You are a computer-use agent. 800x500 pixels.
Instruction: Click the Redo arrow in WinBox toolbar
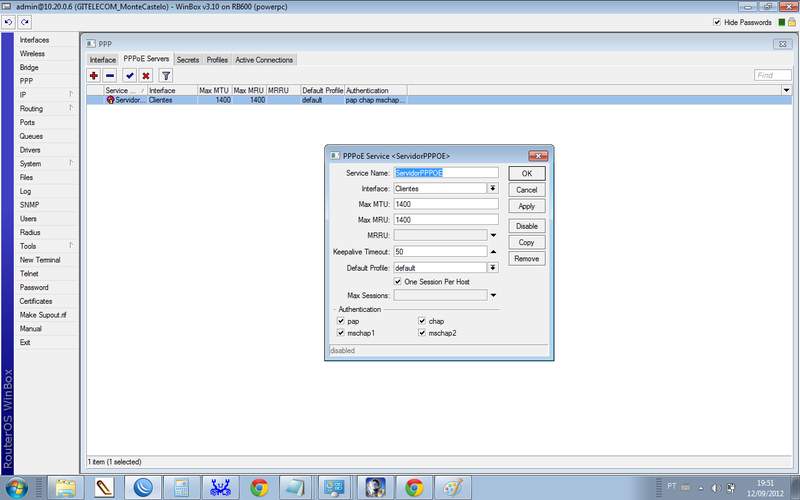point(24,22)
